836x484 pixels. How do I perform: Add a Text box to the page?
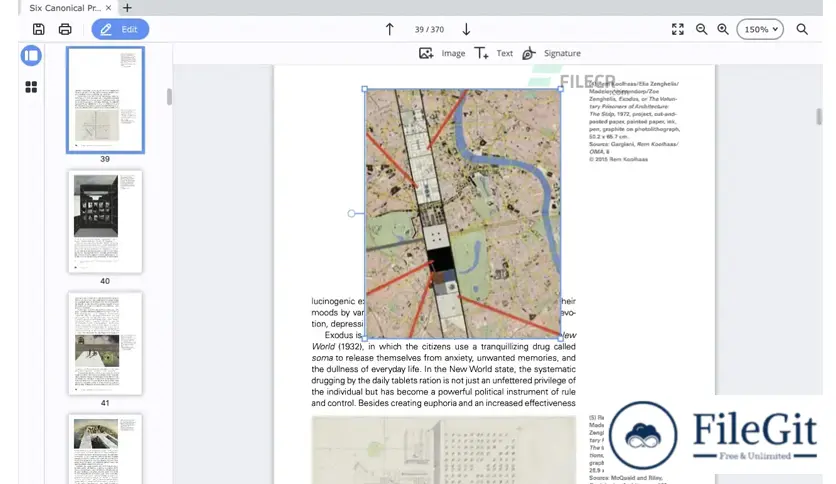point(493,53)
